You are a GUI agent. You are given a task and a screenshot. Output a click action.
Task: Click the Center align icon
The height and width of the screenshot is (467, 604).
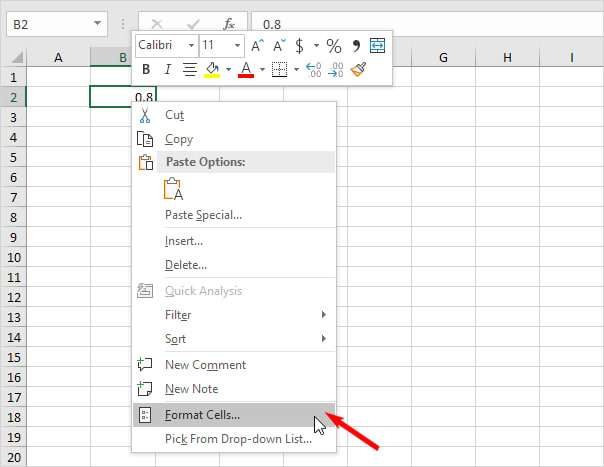click(x=190, y=70)
